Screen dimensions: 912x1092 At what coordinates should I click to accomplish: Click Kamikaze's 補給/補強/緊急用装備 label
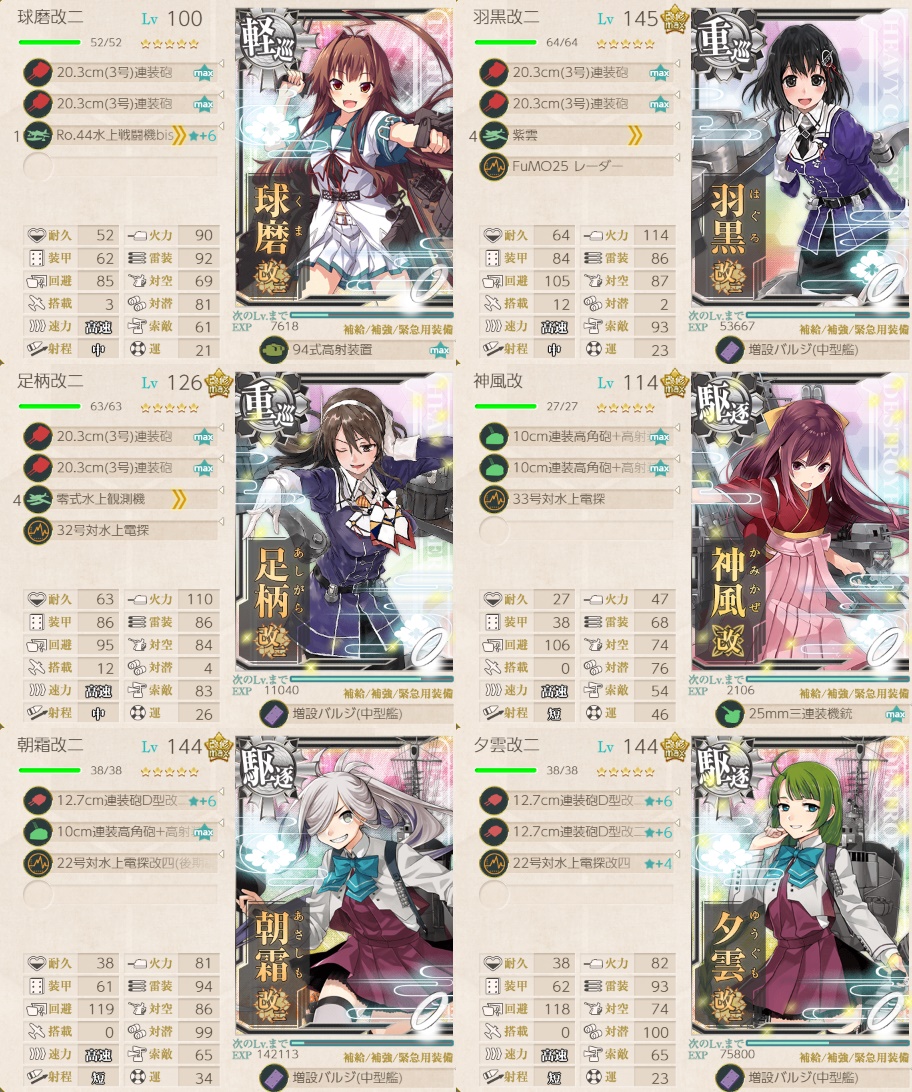[x=854, y=694]
